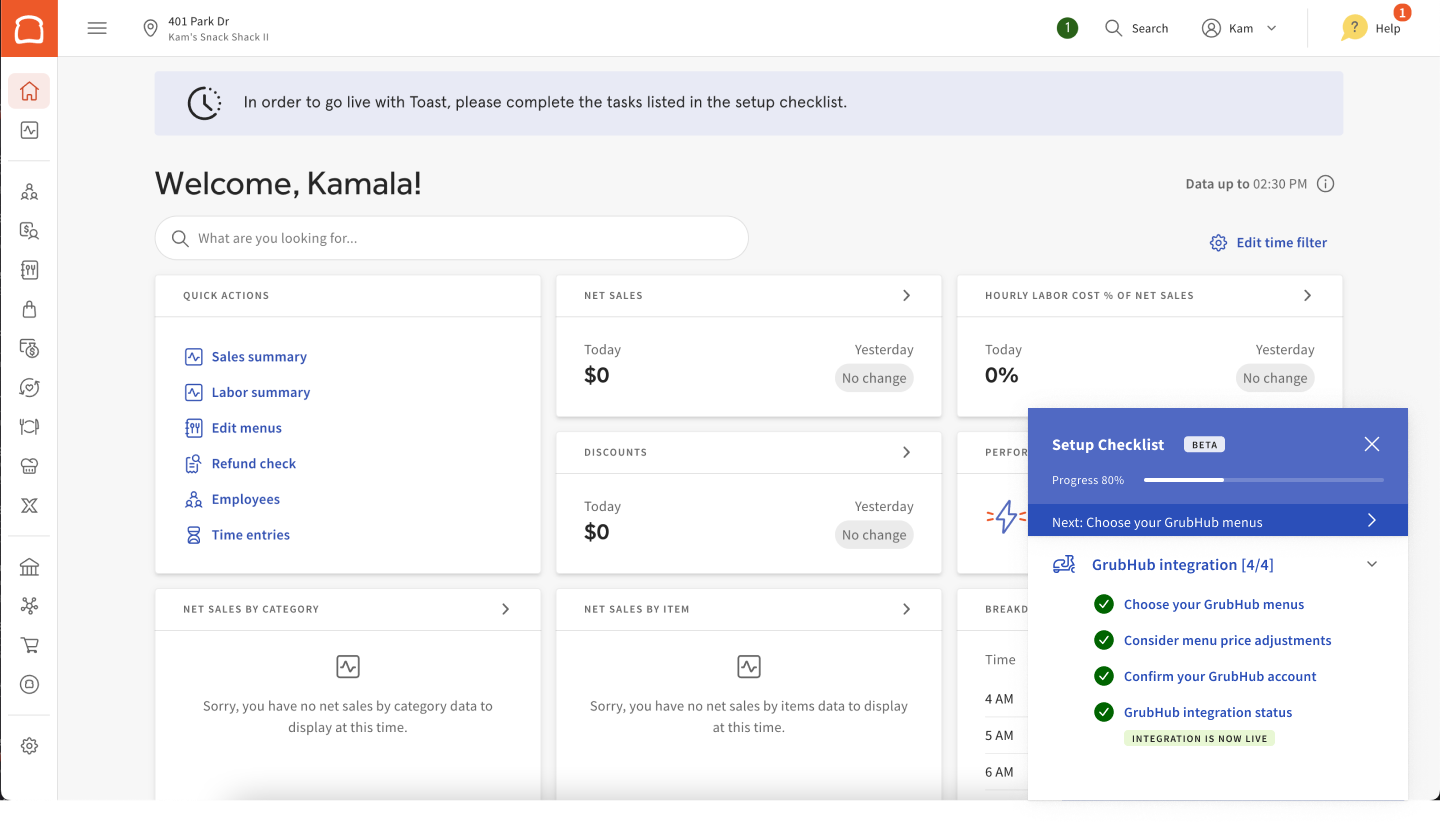Click the green notification badge showing 1
Viewport: 1440px width, 831px height.
[1067, 28]
